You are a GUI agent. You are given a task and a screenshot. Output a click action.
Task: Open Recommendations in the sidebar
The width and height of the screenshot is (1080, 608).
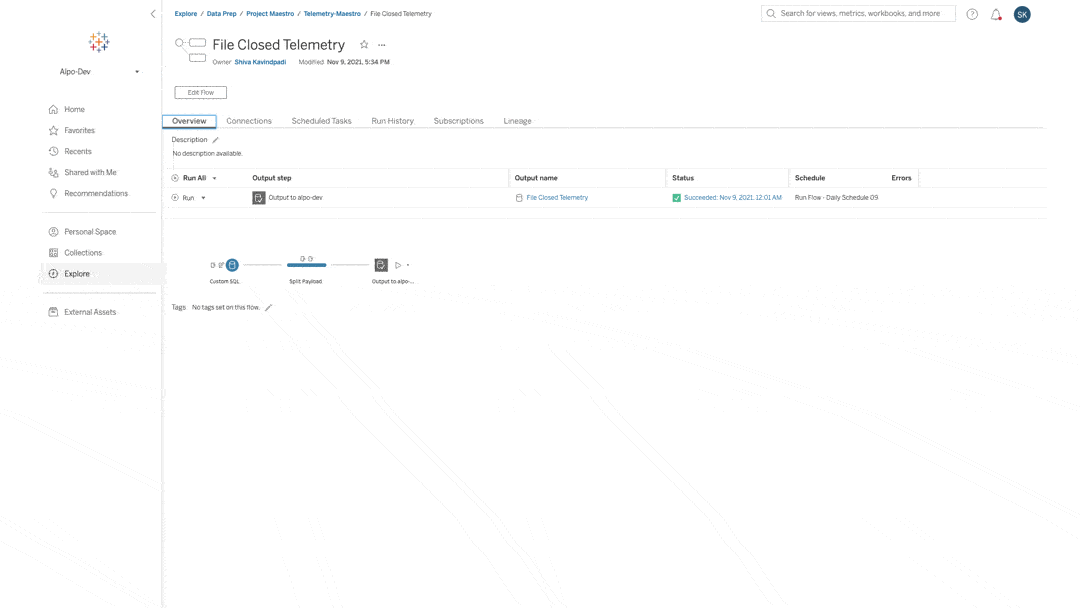pyautogui.click(x=96, y=193)
